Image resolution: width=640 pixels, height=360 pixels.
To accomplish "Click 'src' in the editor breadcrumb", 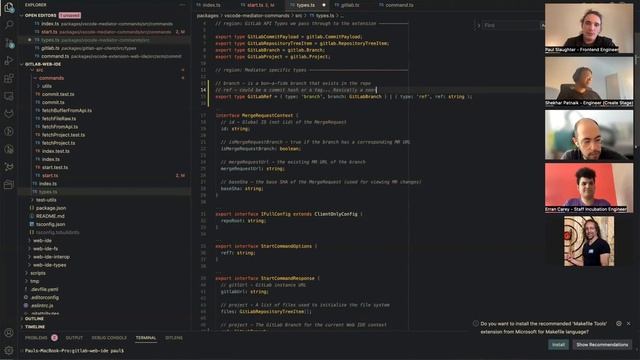I will [298, 16].
